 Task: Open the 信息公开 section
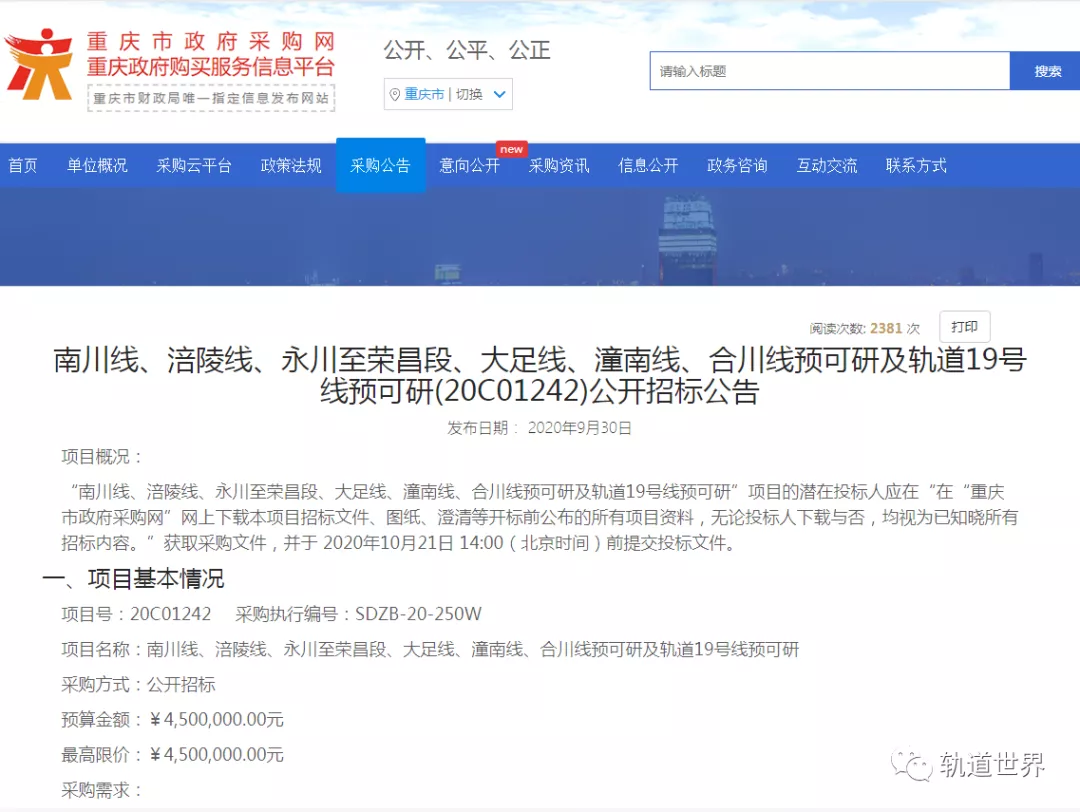648,165
